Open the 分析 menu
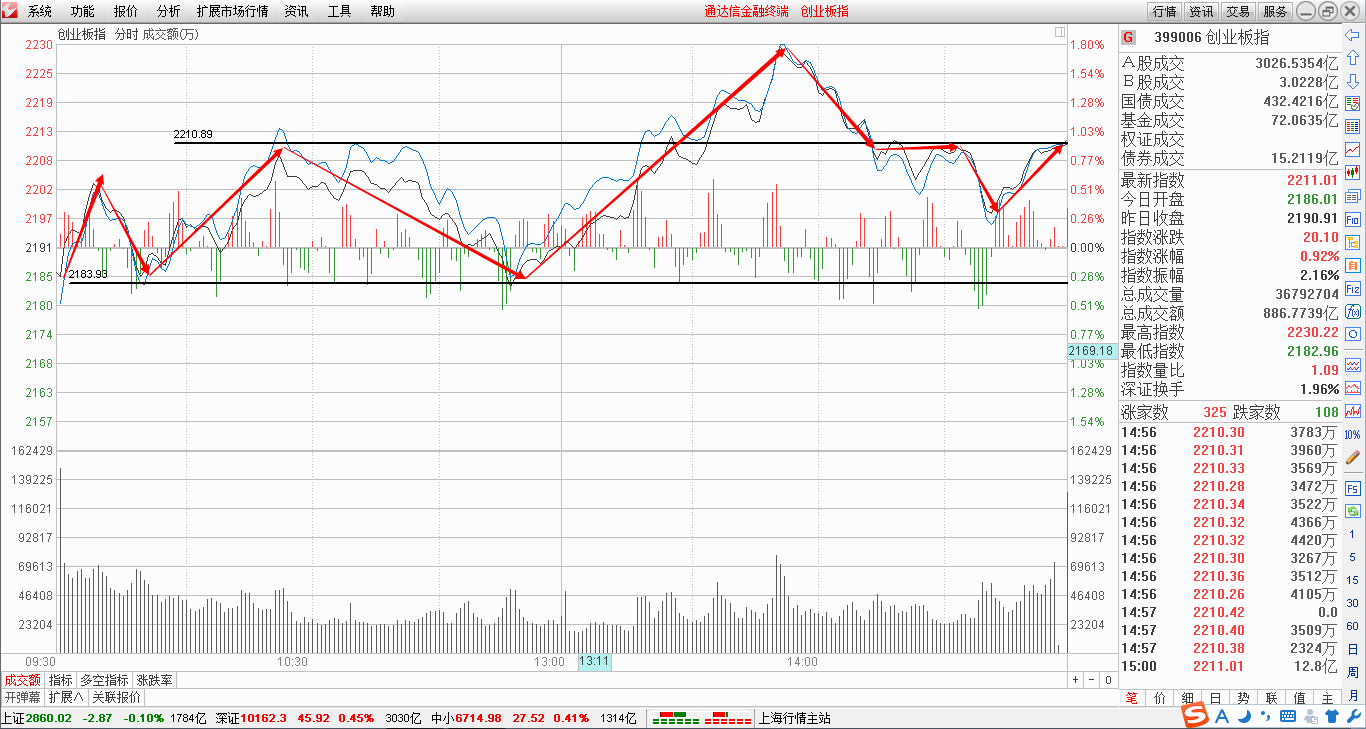This screenshot has width=1366, height=729. click(x=169, y=11)
